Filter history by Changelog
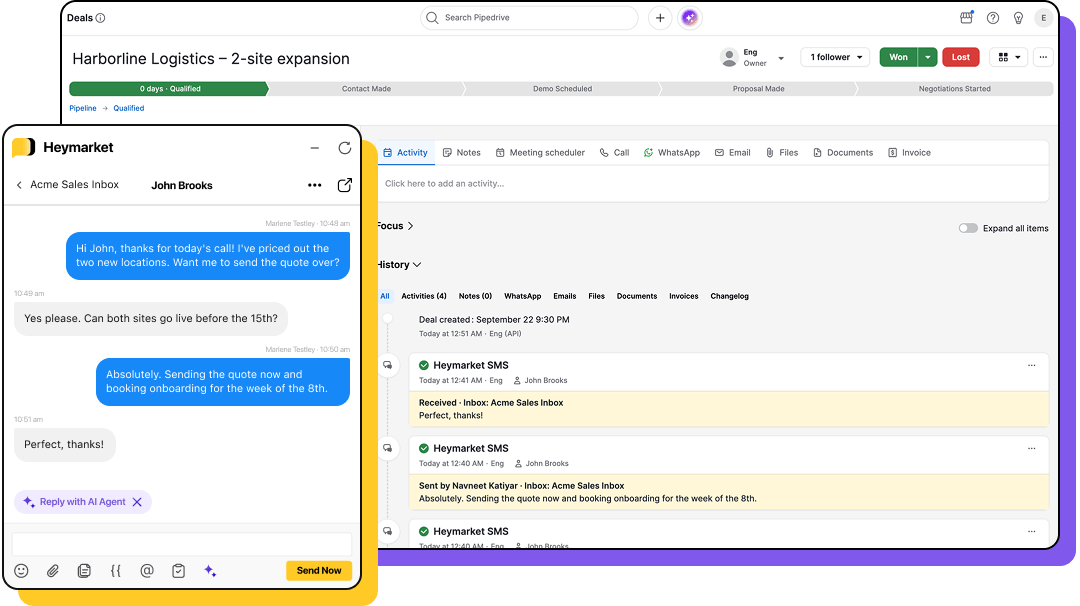The height and width of the screenshot is (606, 1080). (x=729, y=296)
